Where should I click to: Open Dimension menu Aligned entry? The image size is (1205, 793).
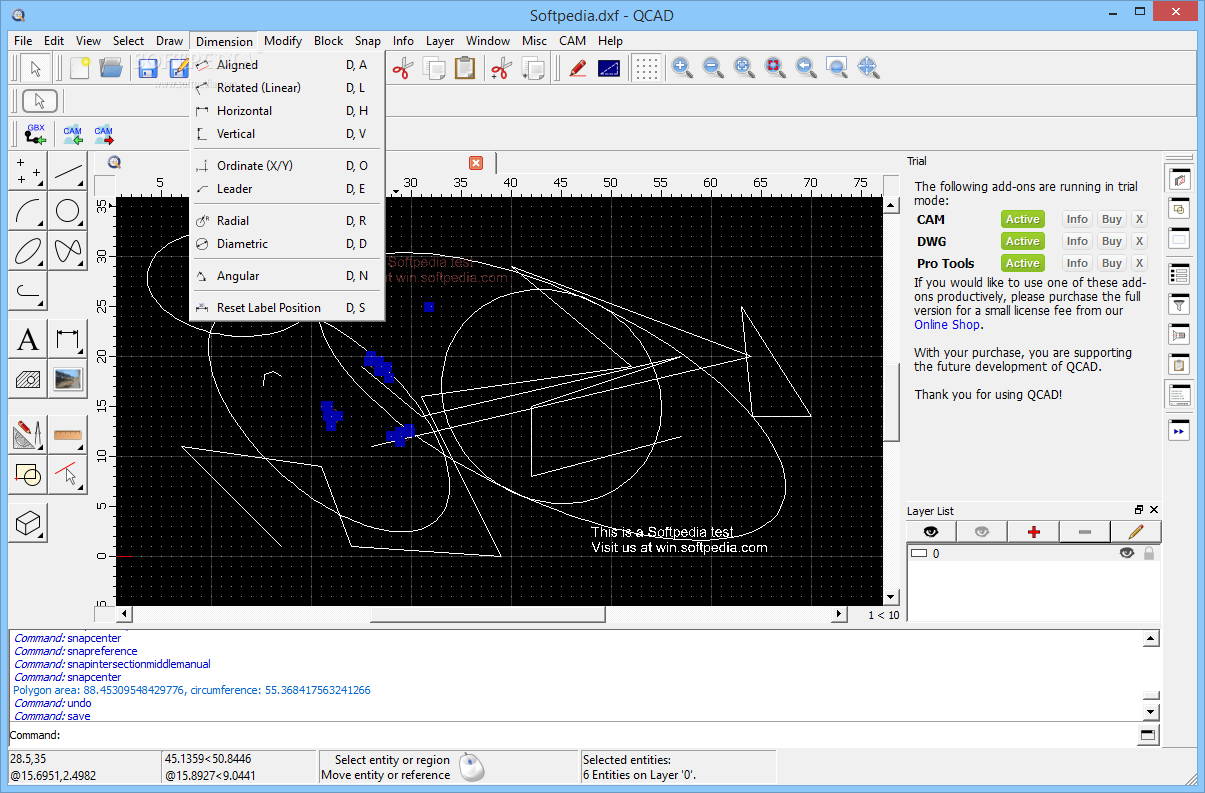coord(287,65)
